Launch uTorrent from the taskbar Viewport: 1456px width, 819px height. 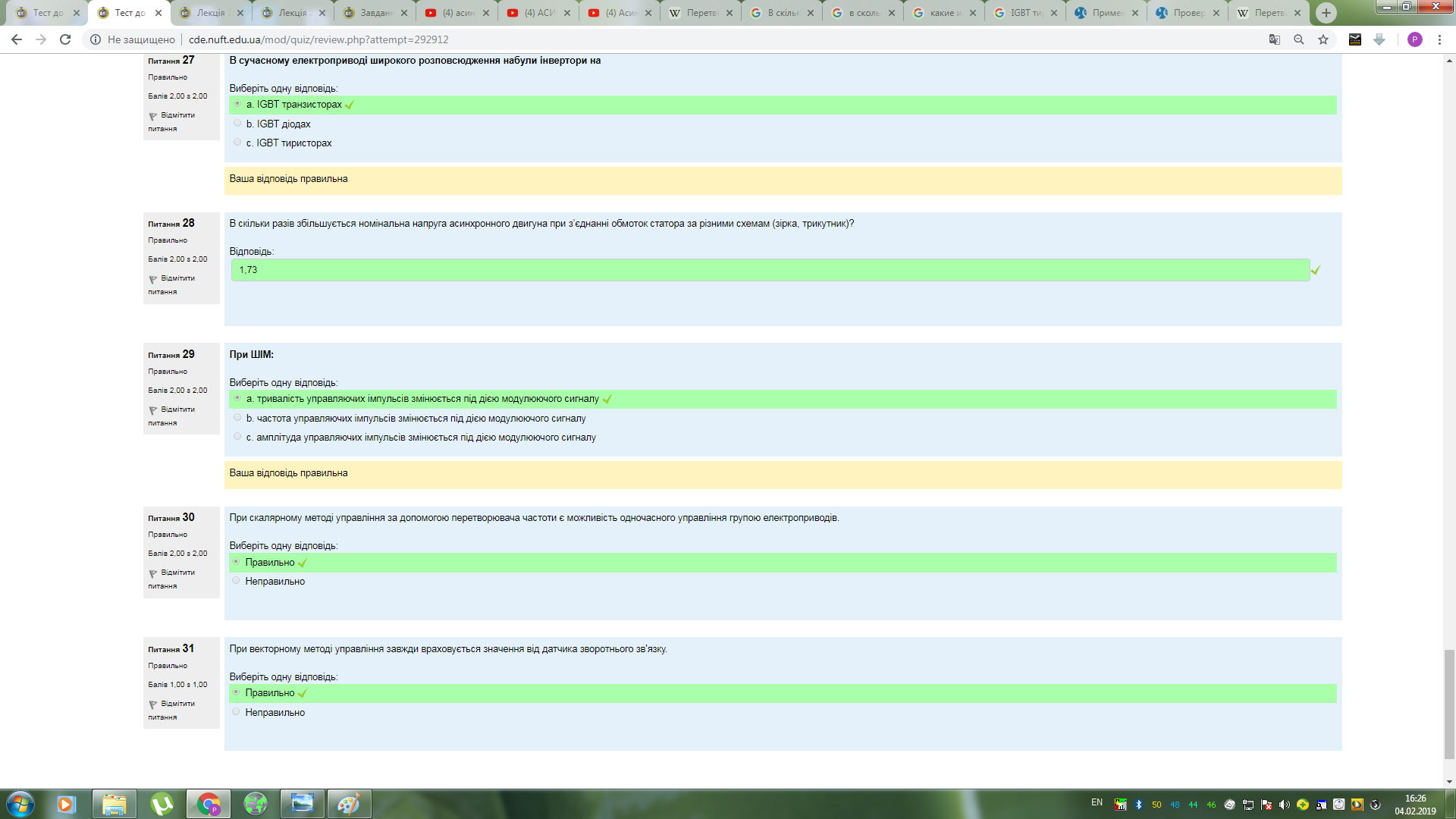[162, 804]
